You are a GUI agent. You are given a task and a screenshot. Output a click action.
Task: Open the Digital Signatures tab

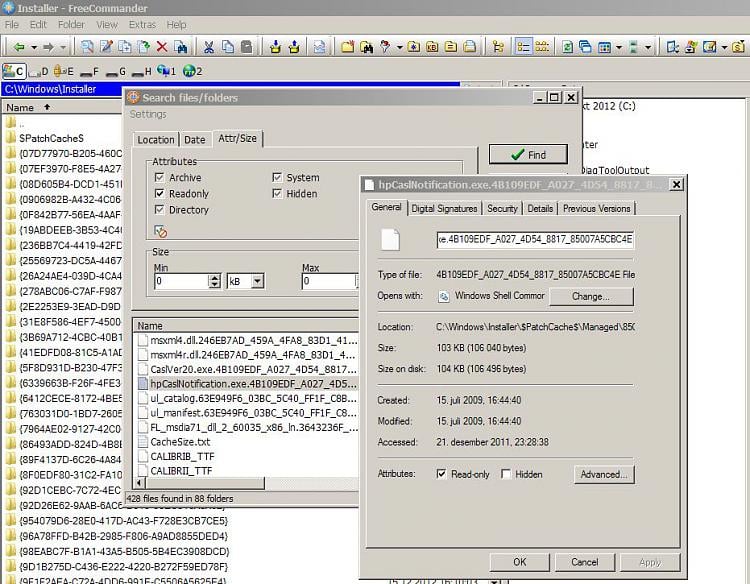[444, 209]
